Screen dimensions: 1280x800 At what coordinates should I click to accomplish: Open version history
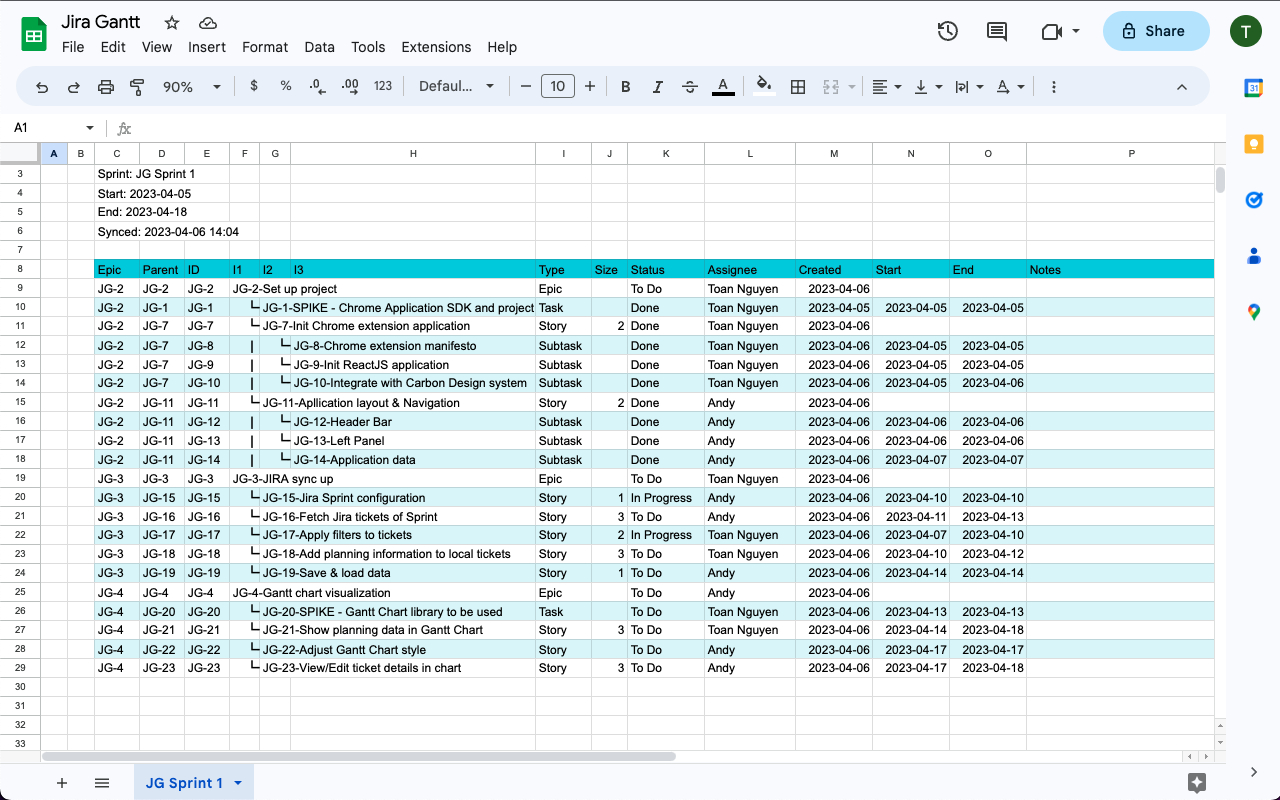pyautogui.click(x=947, y=31)
